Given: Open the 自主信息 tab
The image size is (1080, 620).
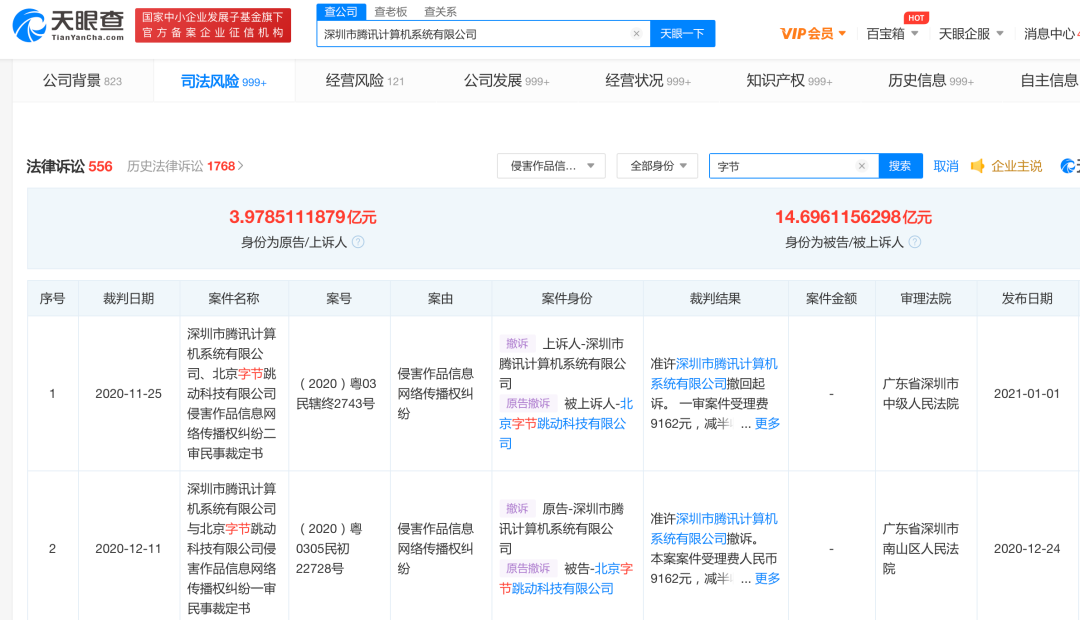Looking at the screenshot, I should [1049, 81].
